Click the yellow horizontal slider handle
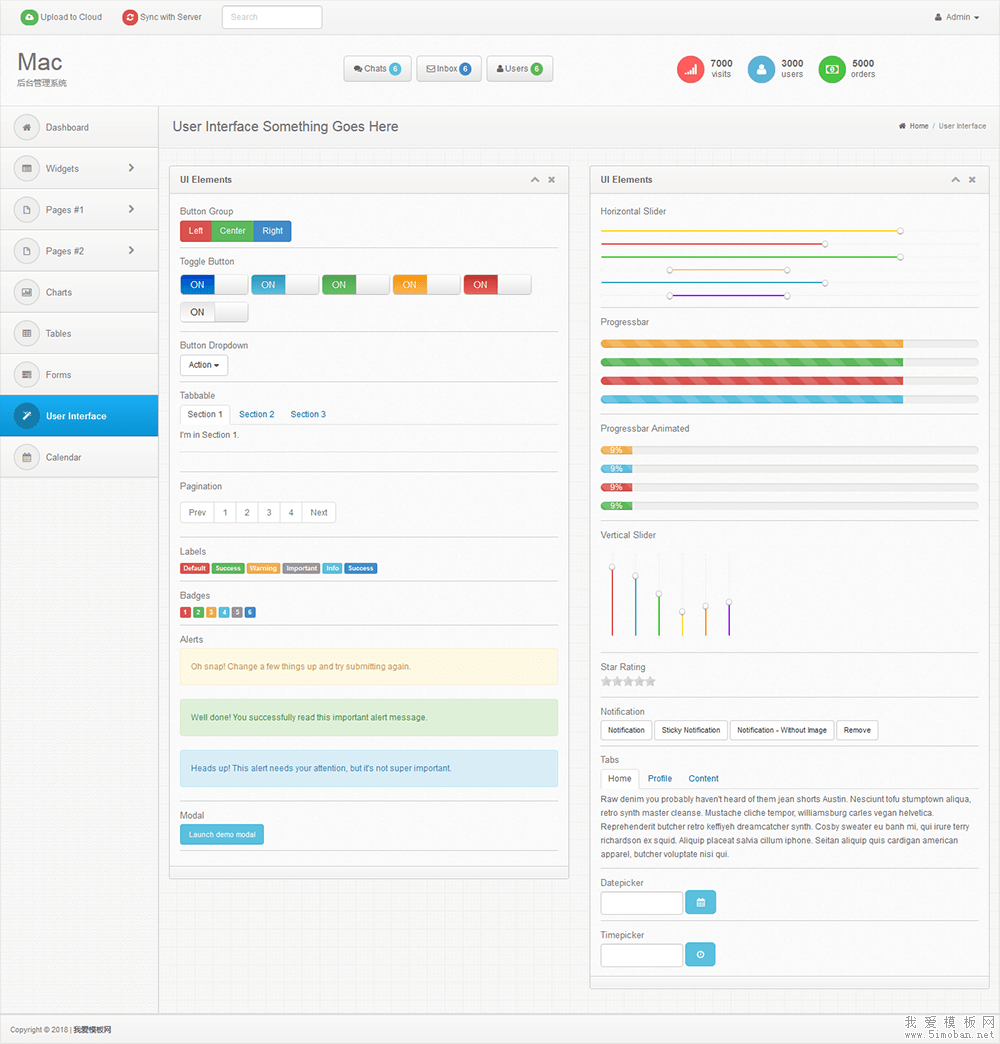This screenshot has width=1000, height=1044. (900, 231)
